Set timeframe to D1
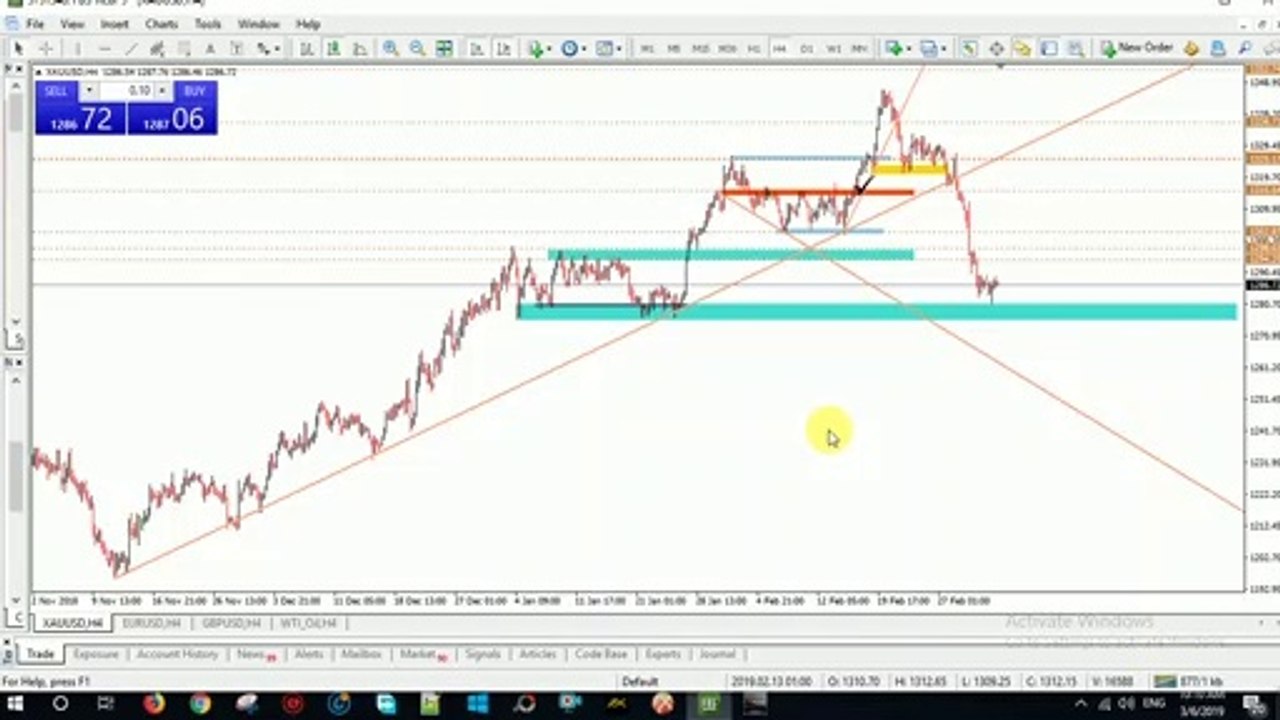Image resolution: width=1280 pixels, height=720 pixels. pyautogui.click(x=807, y=48)
